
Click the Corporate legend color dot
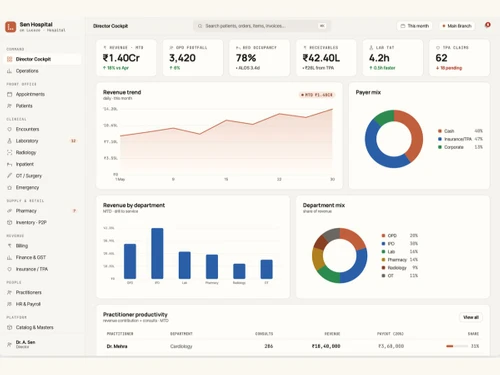coord(440,147)
